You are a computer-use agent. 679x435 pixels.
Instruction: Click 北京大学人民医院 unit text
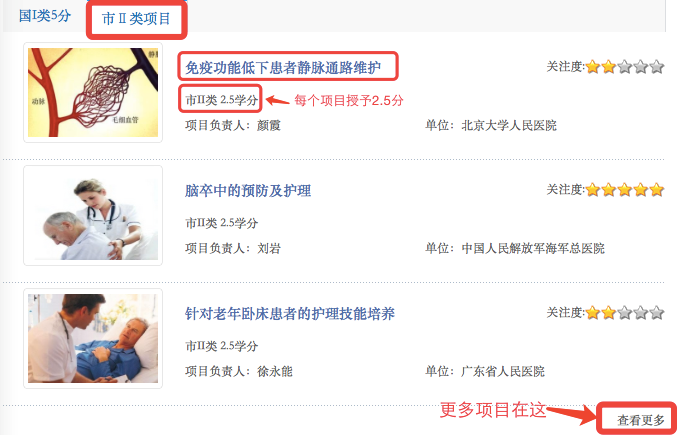(509, 126)
